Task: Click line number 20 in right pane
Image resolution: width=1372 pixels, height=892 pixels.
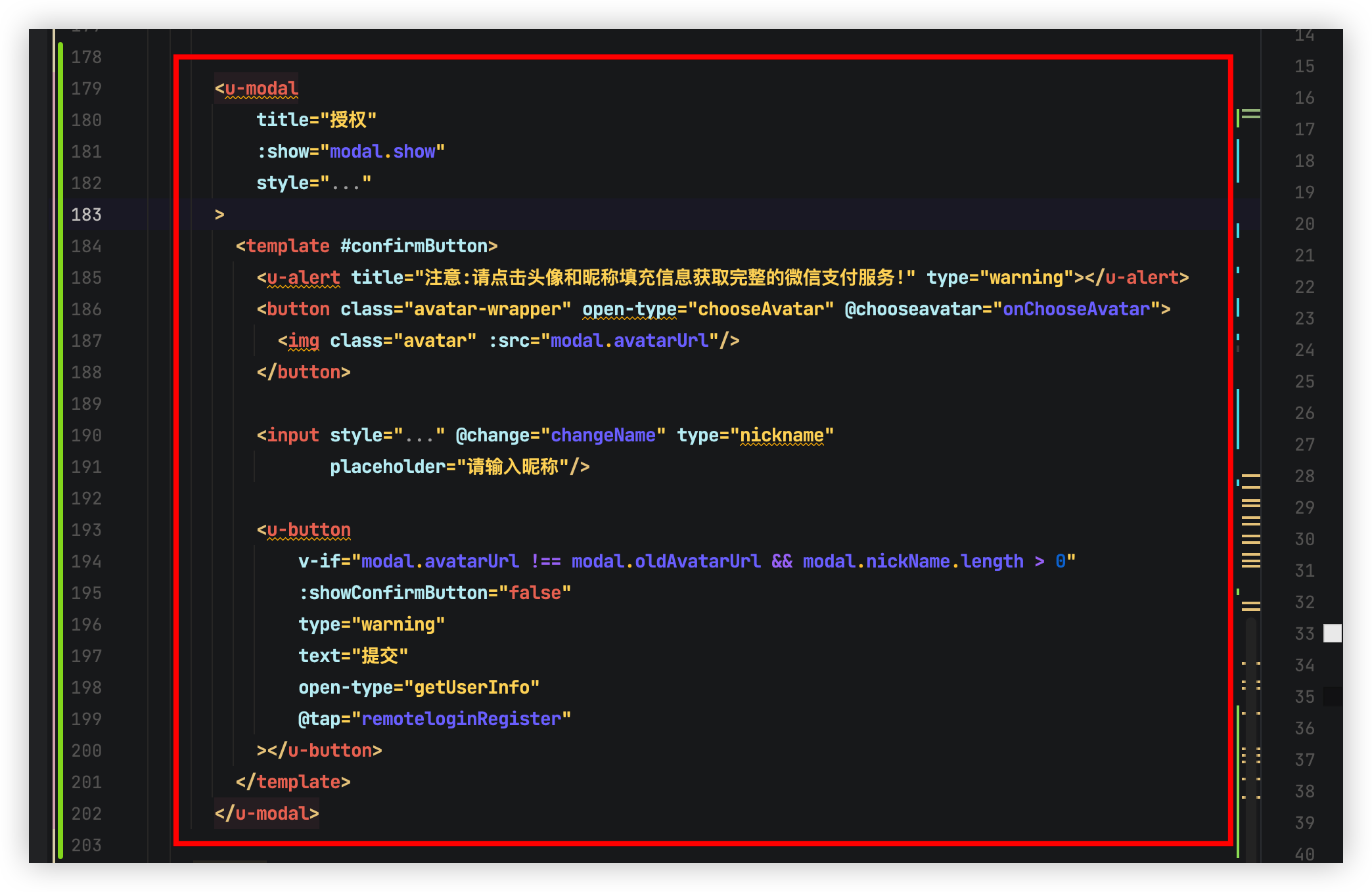Action: click(x=1304, y=224)
